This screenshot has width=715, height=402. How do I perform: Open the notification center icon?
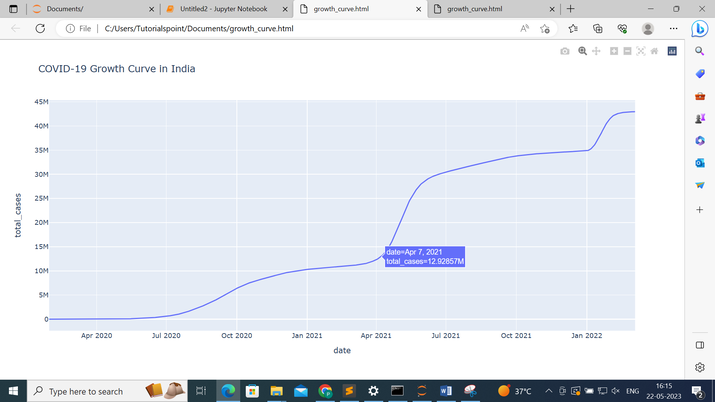tap(697, 391)
